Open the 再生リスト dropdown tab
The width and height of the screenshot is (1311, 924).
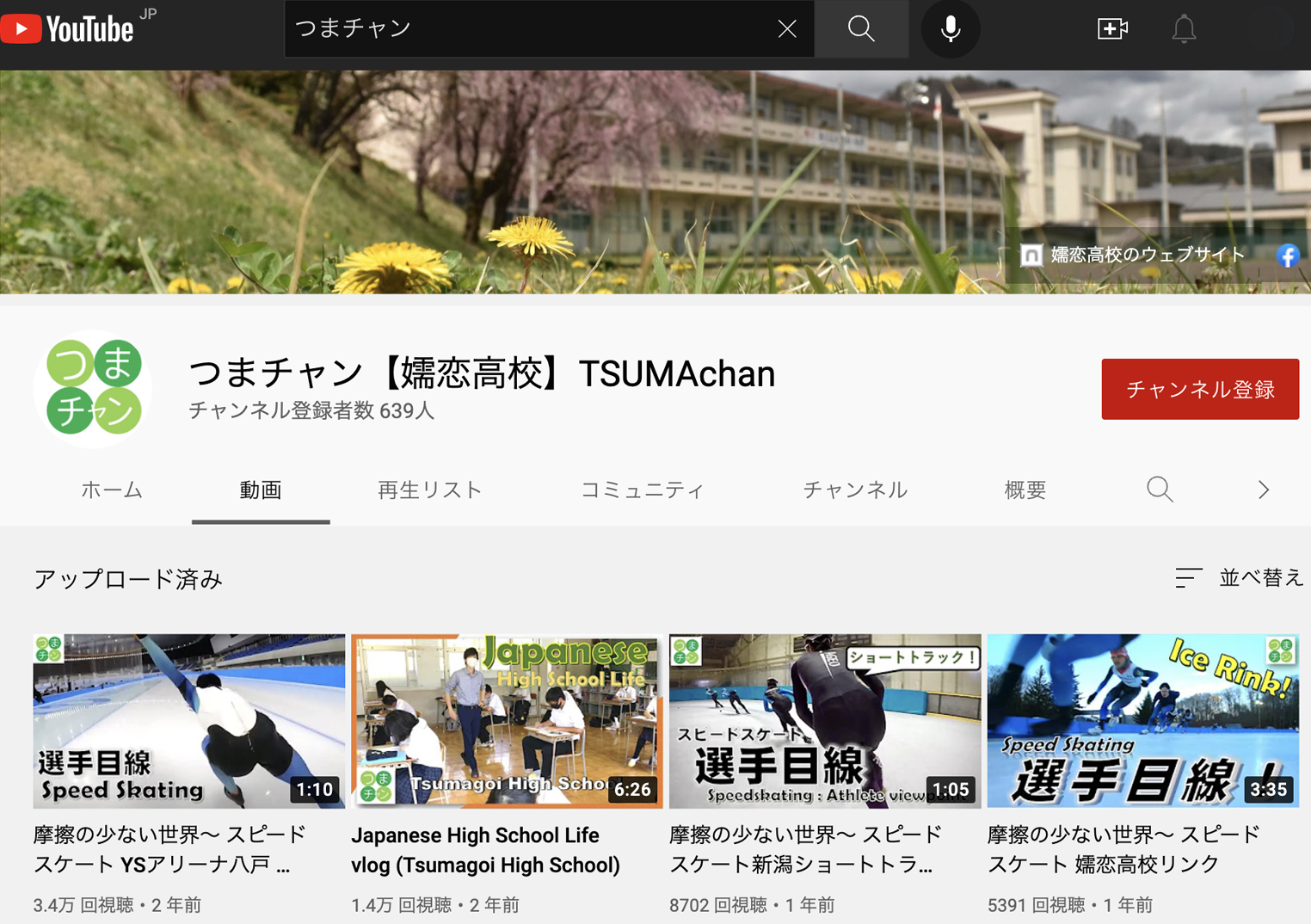pos(428,490)
